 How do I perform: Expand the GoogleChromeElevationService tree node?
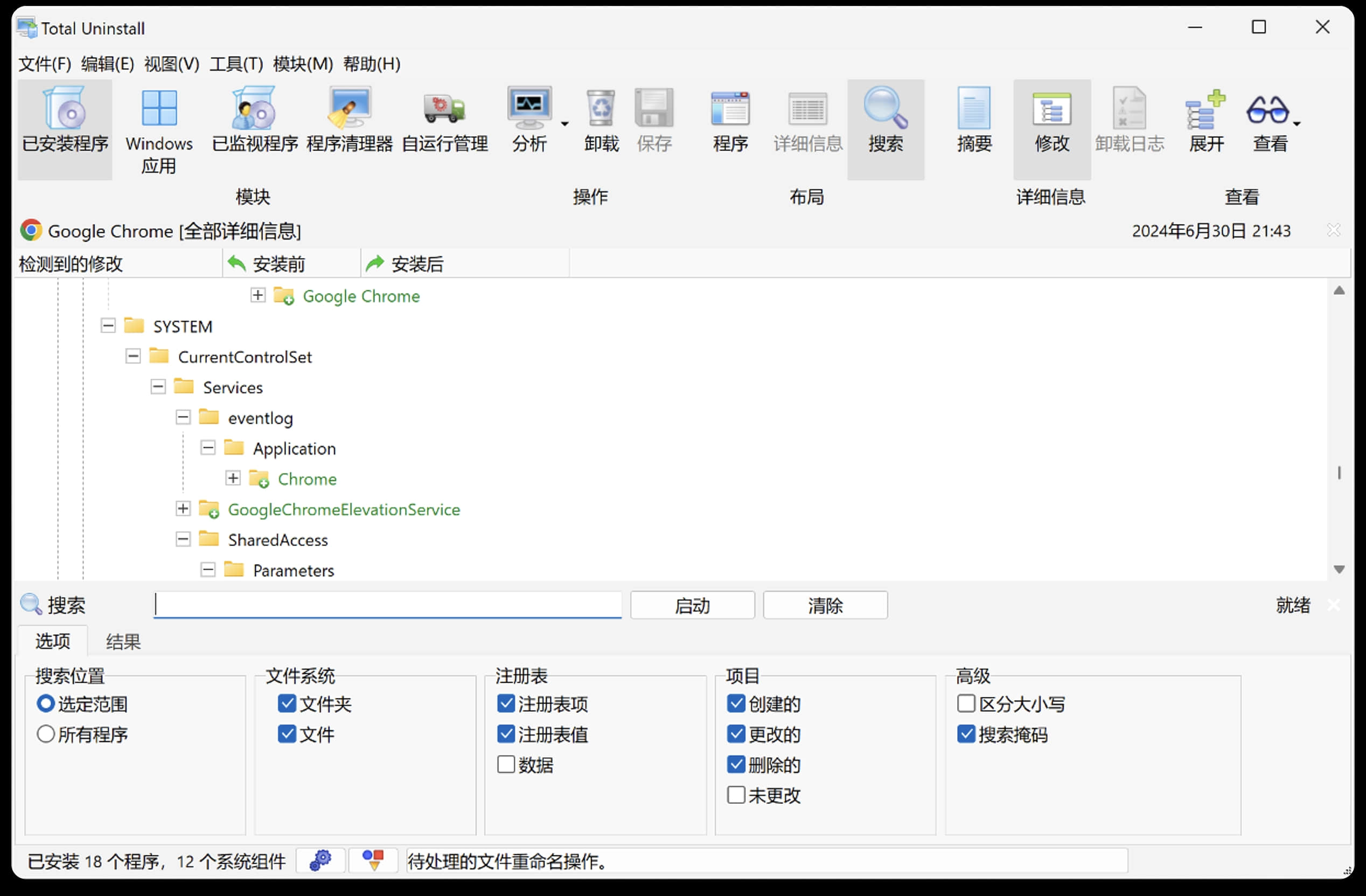click(x=183, y=509)
